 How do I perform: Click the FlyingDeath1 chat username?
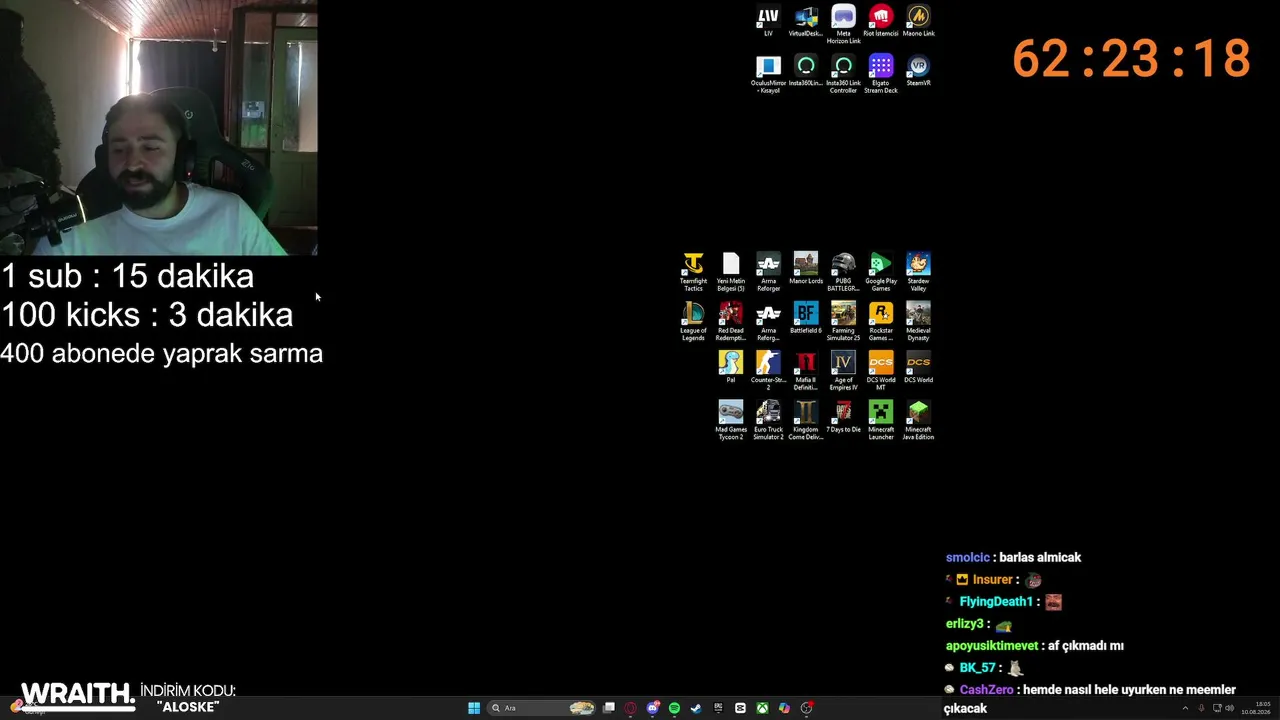[995, 602]
